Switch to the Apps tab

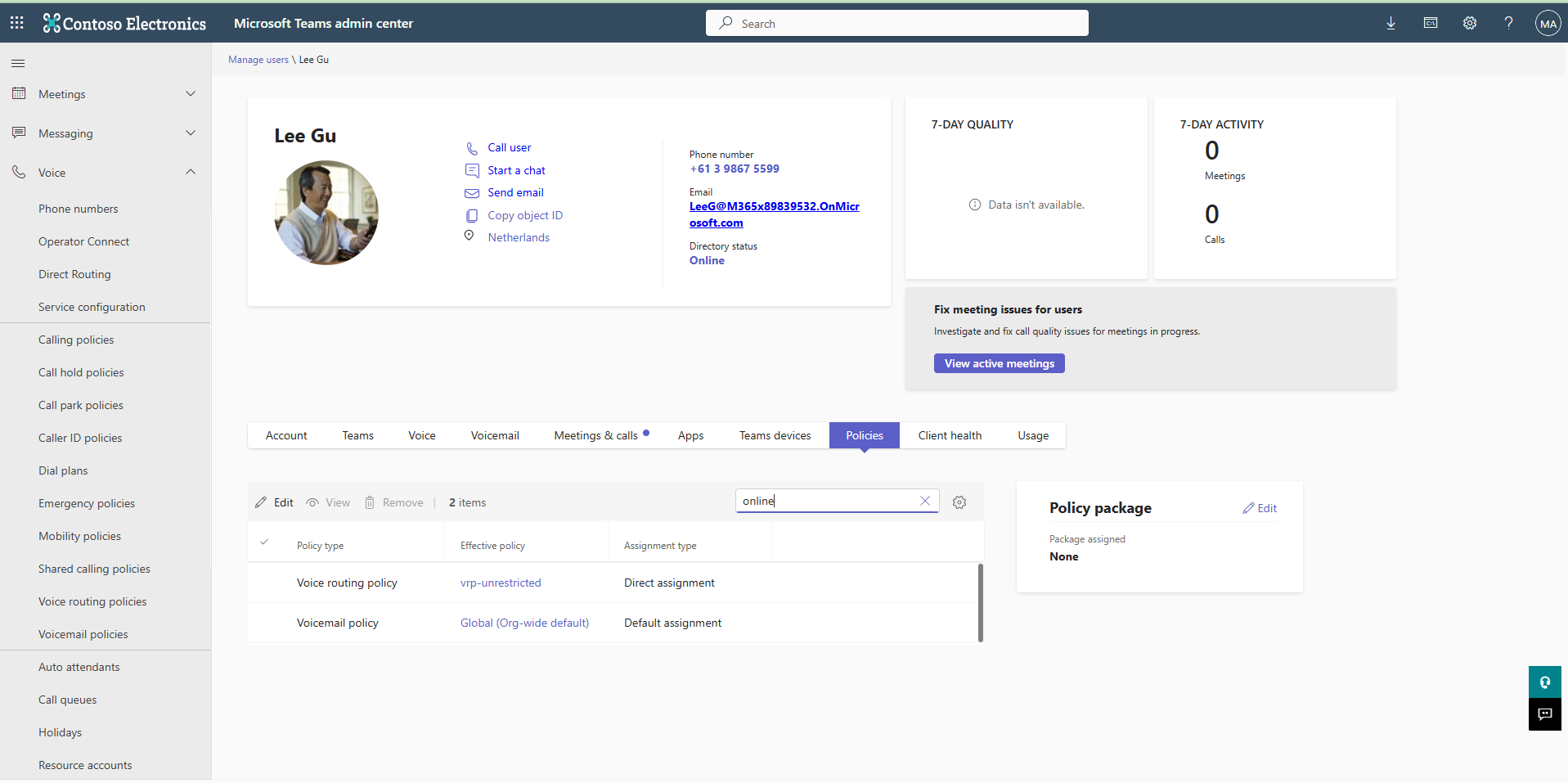point(690,435)
